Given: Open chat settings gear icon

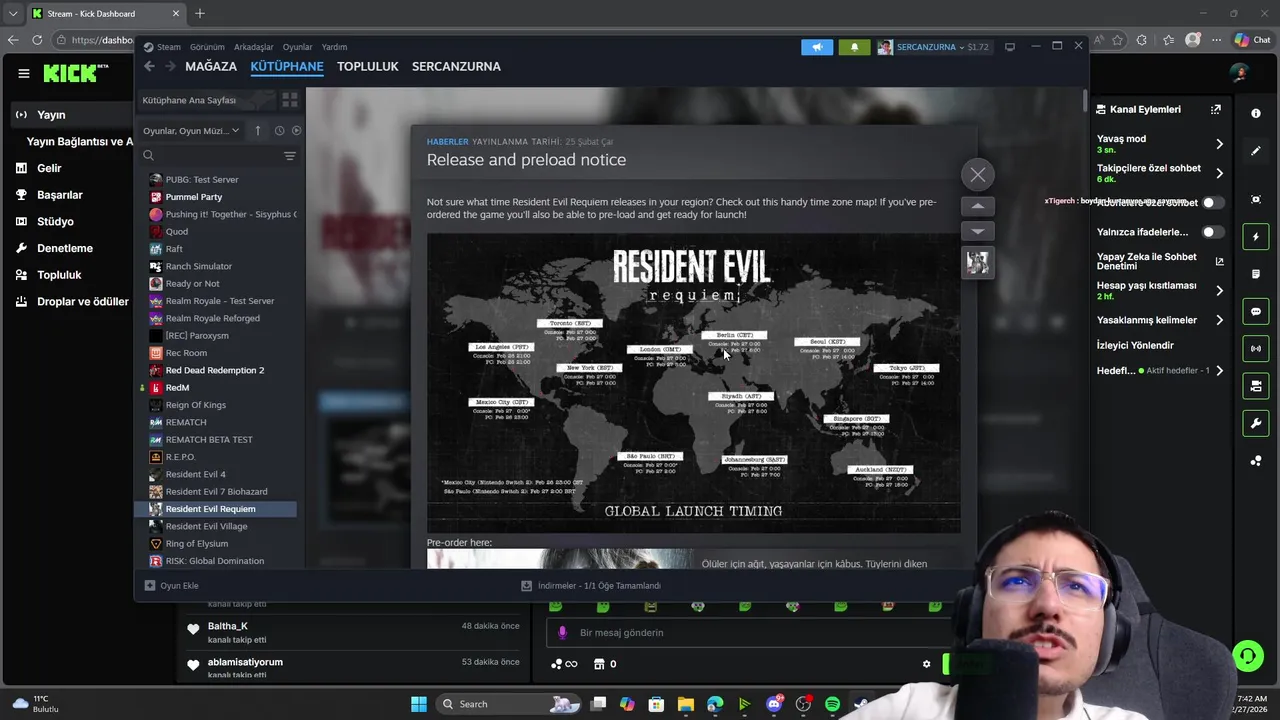Looking at the screenshot, I should pos(926,664).
